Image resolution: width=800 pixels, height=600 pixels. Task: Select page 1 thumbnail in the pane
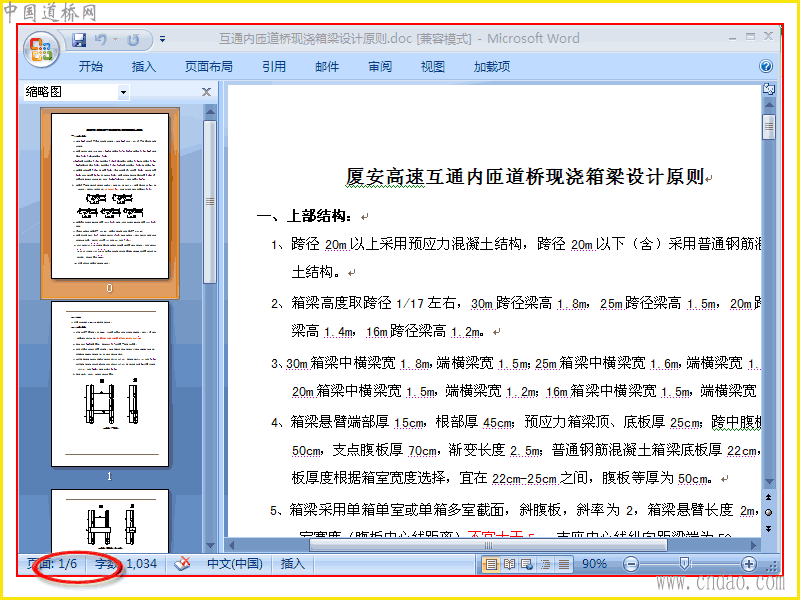point(110,384)
